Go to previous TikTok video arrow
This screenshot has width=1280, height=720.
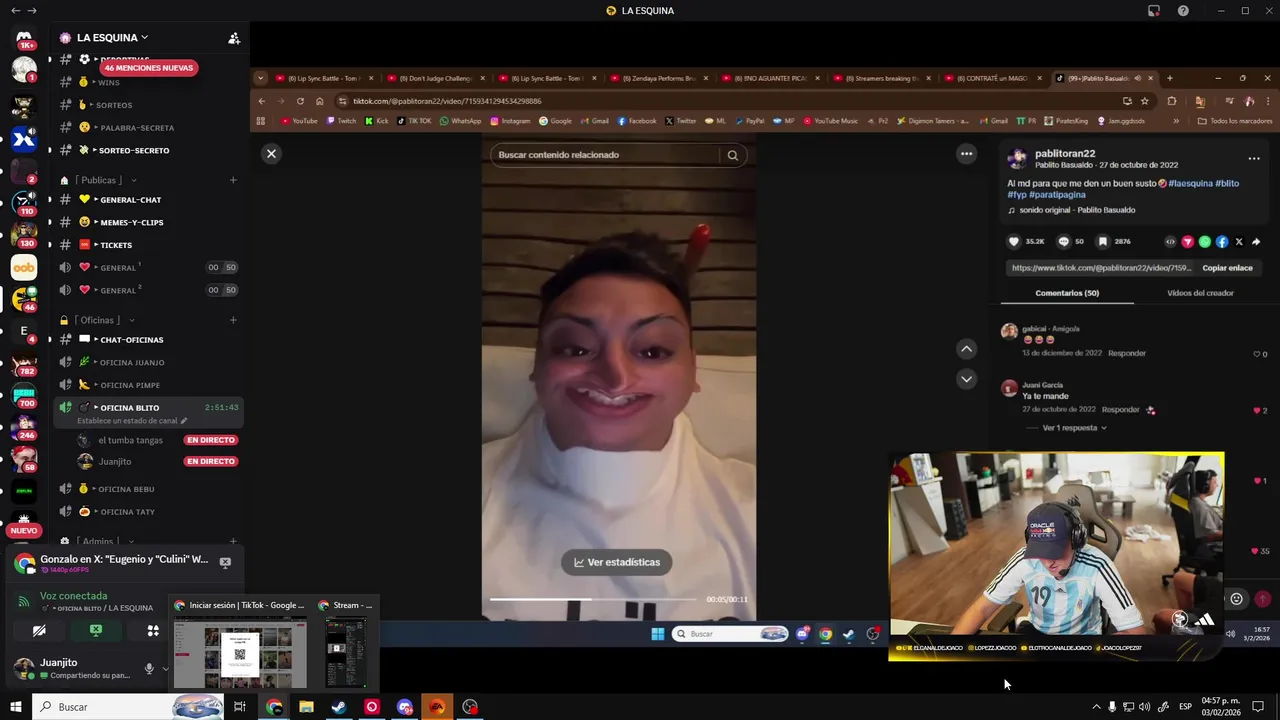[x=966, y=349]
